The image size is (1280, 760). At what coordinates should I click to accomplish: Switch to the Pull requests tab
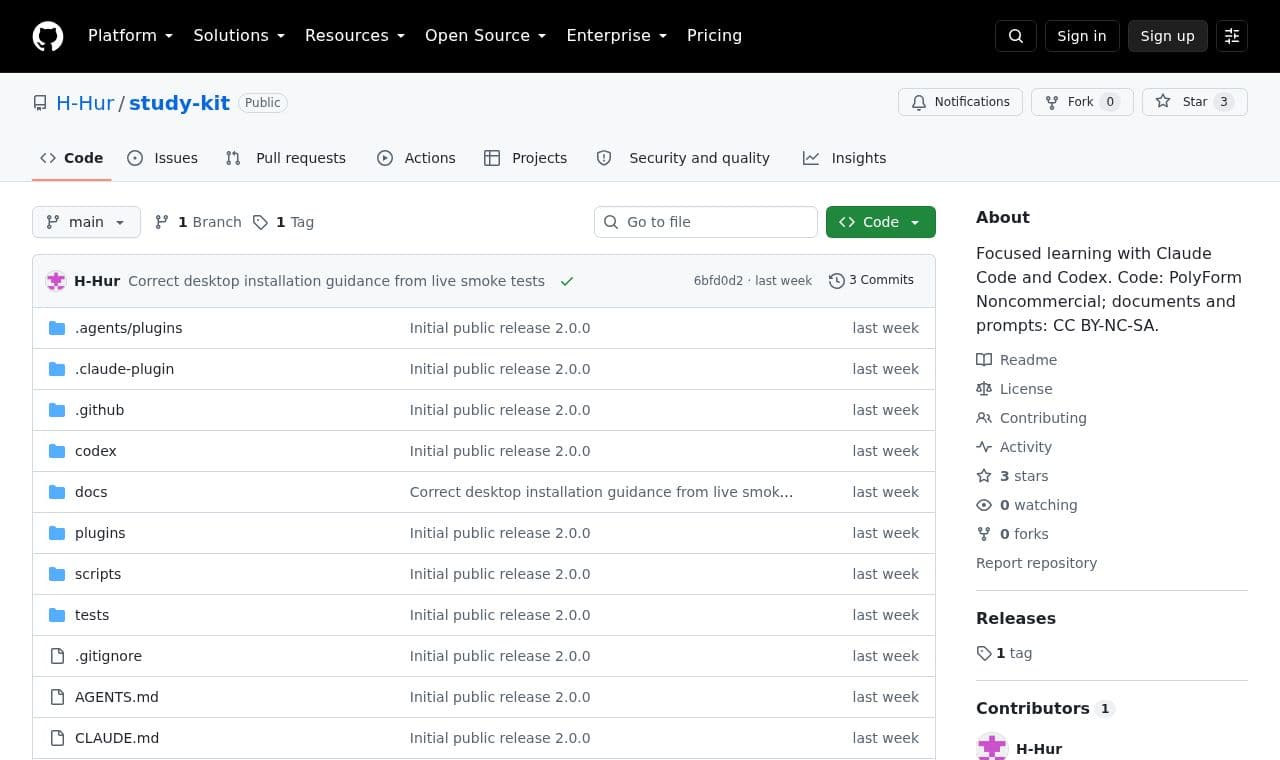pyautogui.click(x=286, y=158)
